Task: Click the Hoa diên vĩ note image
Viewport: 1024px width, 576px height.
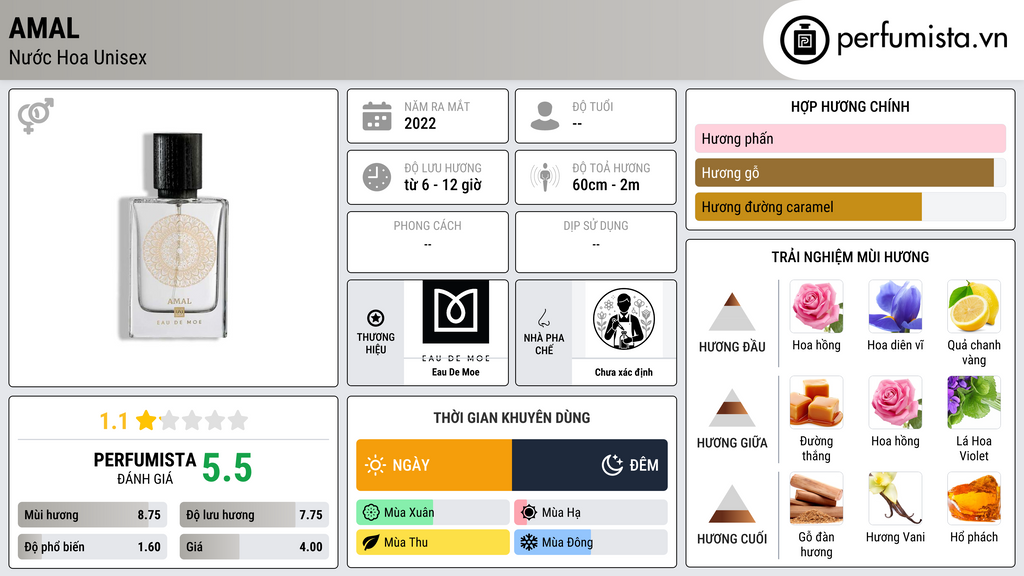Action: (895, 307)
